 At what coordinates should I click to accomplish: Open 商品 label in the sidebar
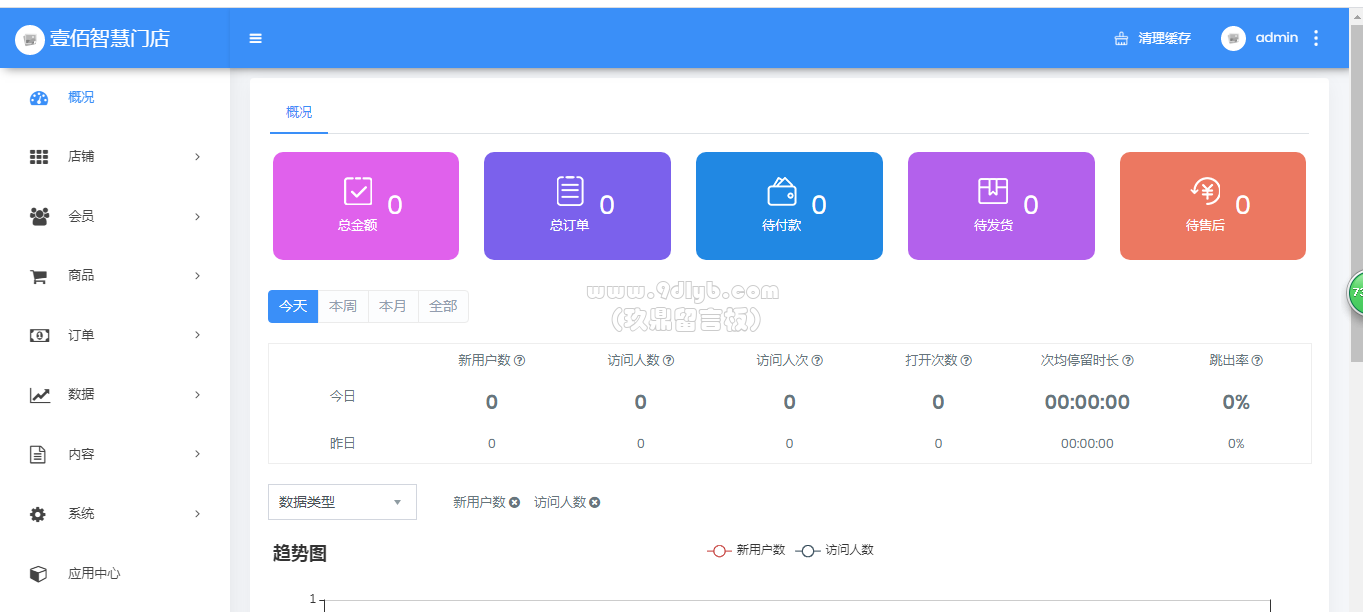tap(81, 275)
